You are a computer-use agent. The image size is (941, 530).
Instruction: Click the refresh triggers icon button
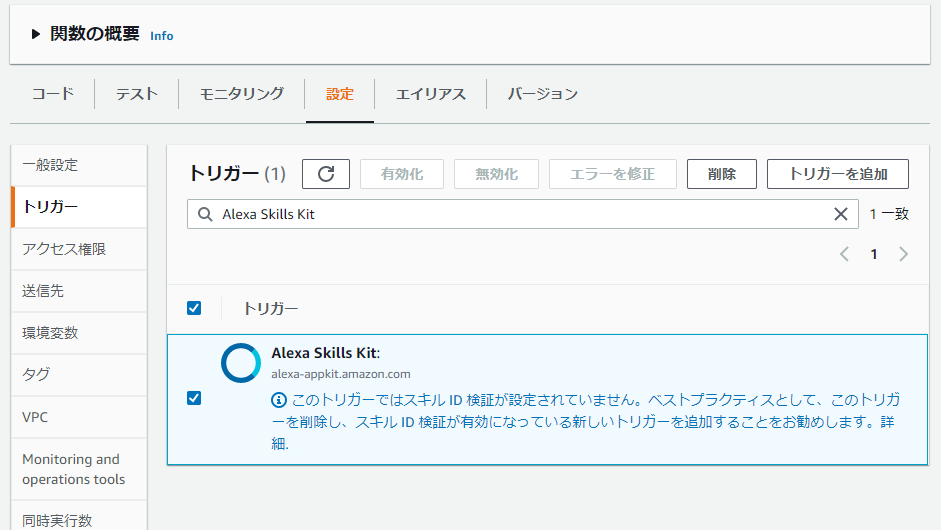click(x=326, y=174)
